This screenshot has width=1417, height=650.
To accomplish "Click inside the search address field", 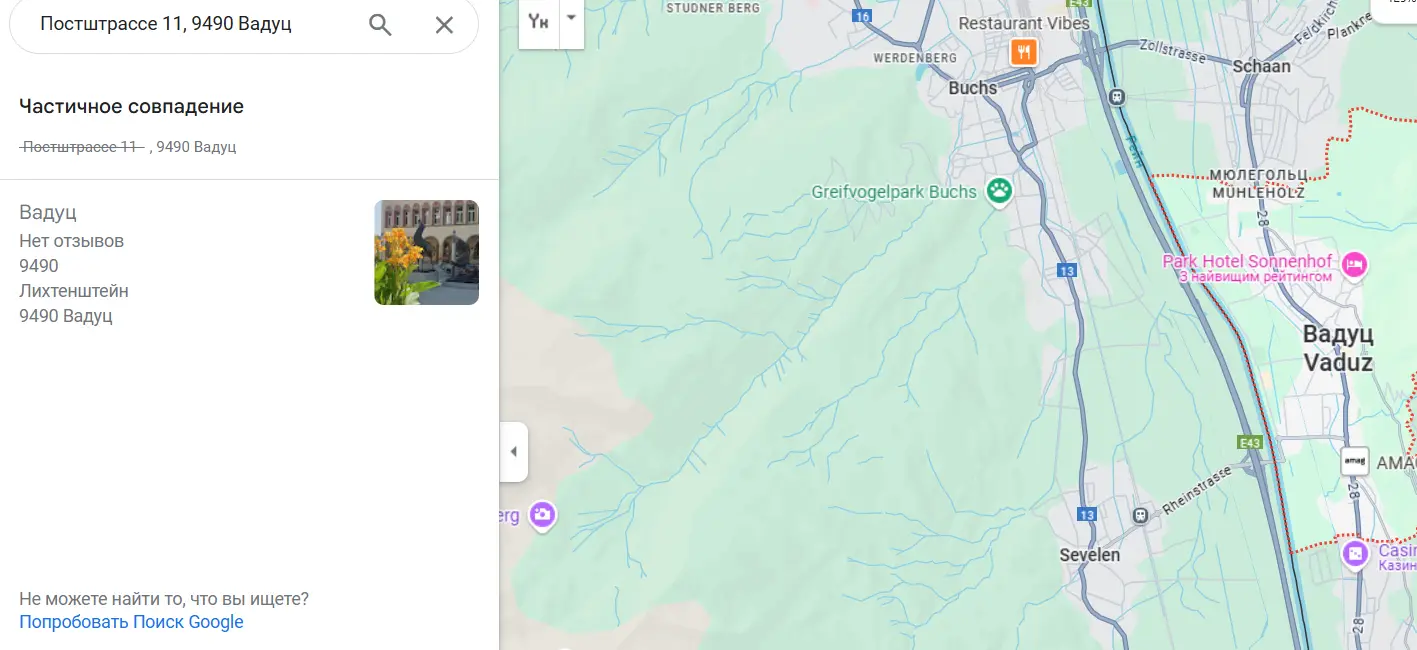I will click(x=190, y=25).
